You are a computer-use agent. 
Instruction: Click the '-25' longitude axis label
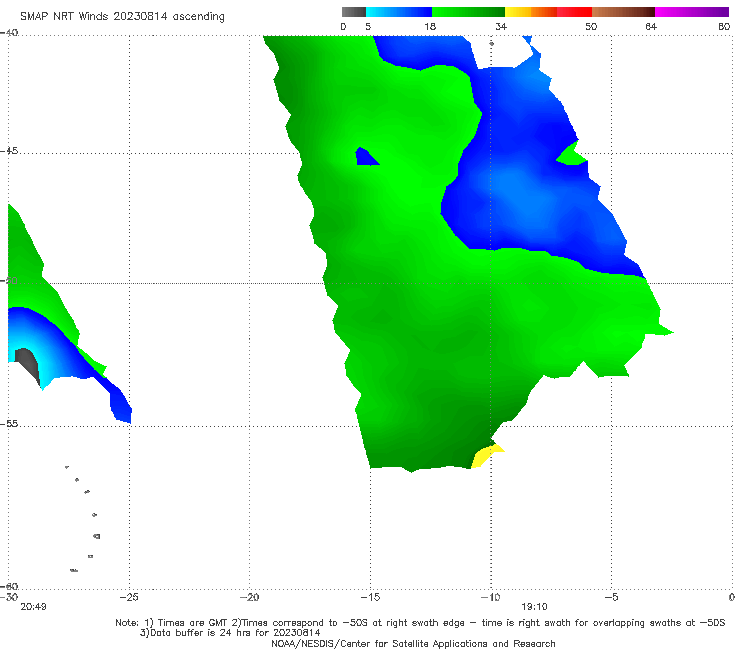[x=129, y=597]
